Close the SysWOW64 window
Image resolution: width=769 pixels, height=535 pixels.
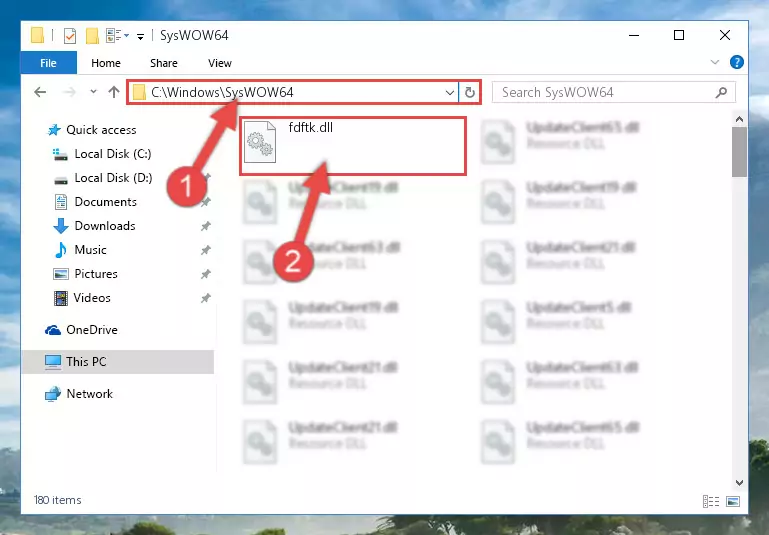(724, 35)
